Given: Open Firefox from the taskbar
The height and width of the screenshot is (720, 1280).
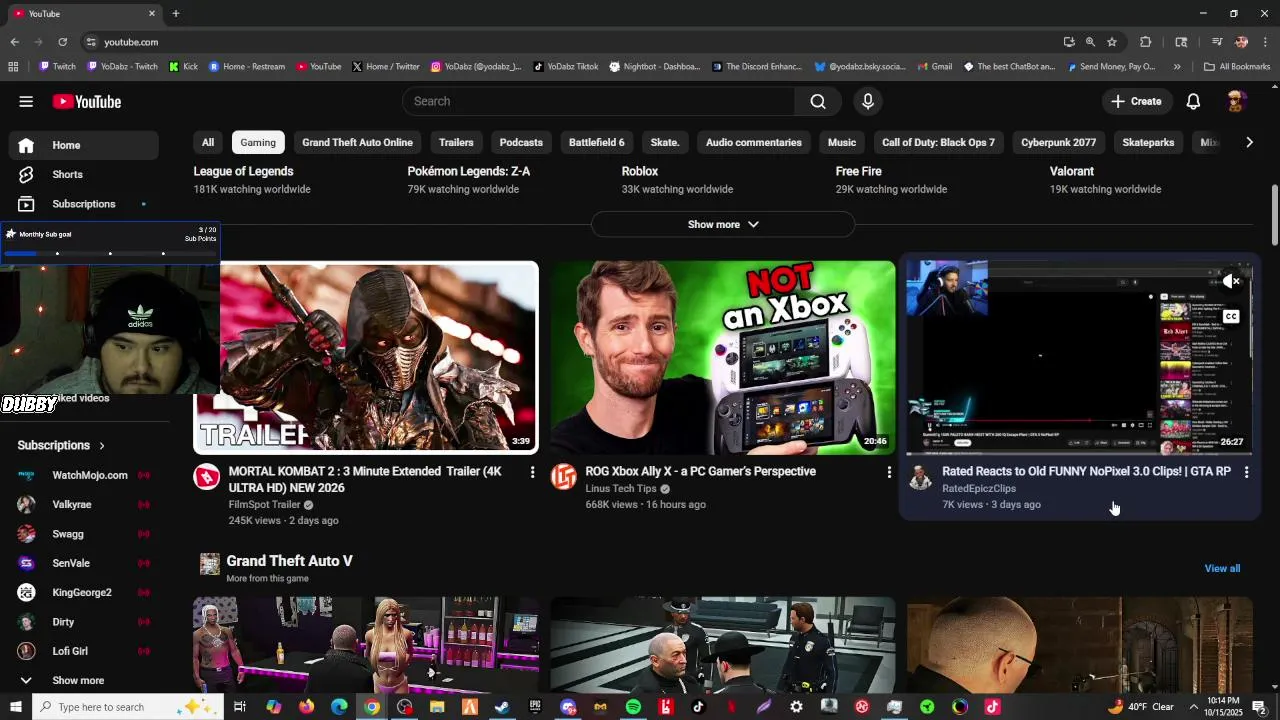Looking at the screenshot, I should [x=306, y=707].
